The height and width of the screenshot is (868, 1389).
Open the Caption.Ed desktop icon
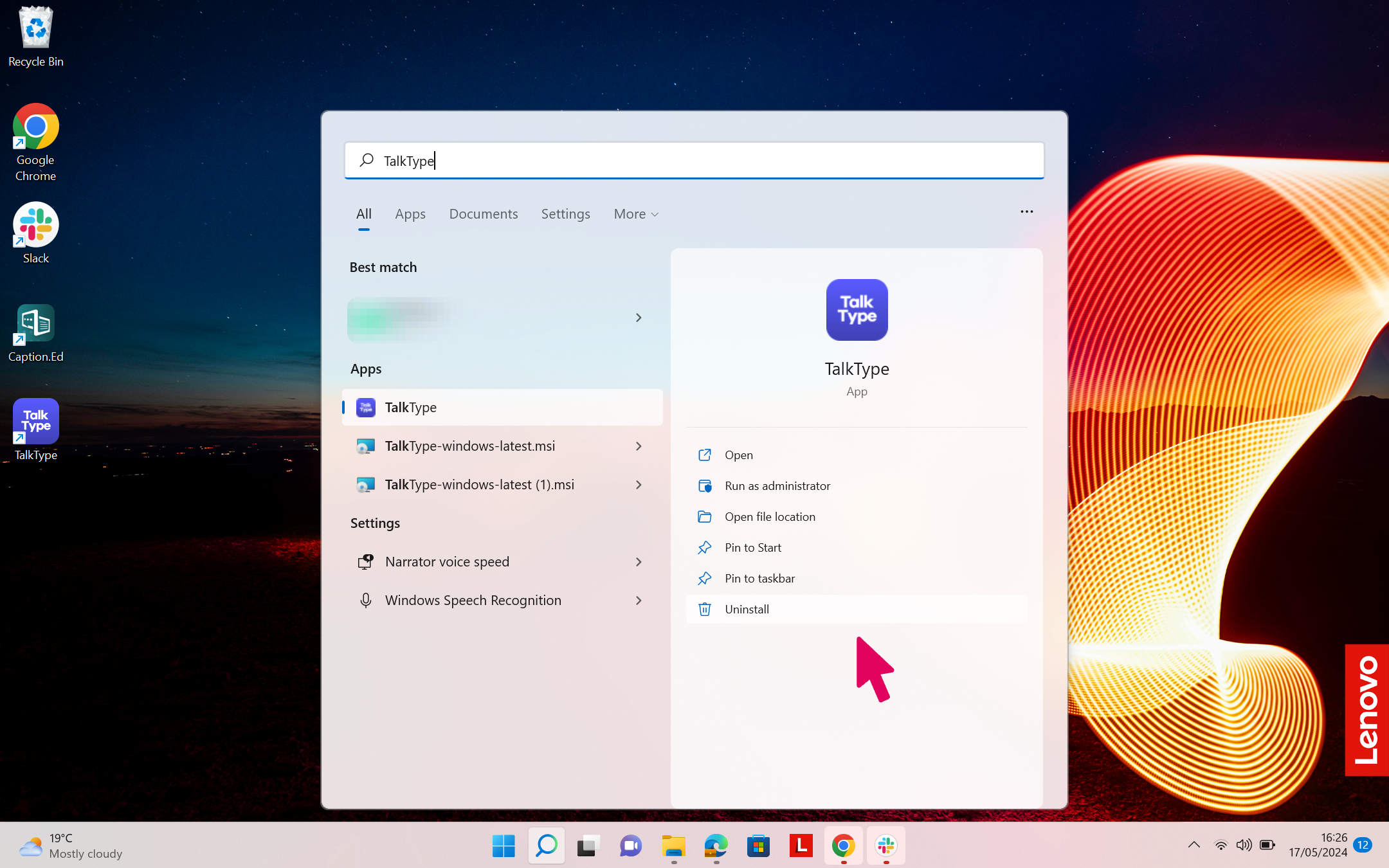click(x=36, y=333)
